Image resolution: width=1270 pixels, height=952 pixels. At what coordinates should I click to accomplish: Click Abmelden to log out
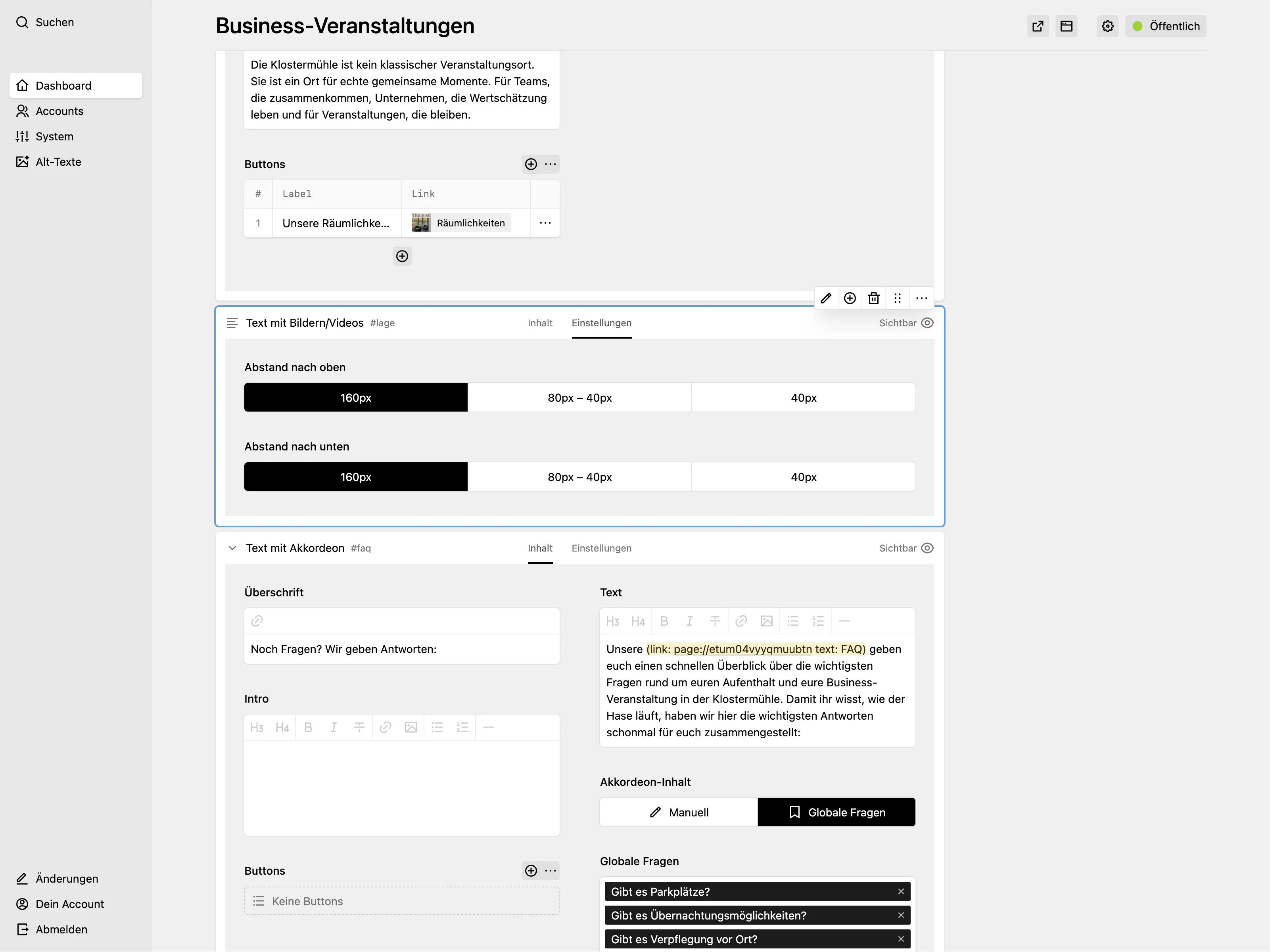(76, 929)
